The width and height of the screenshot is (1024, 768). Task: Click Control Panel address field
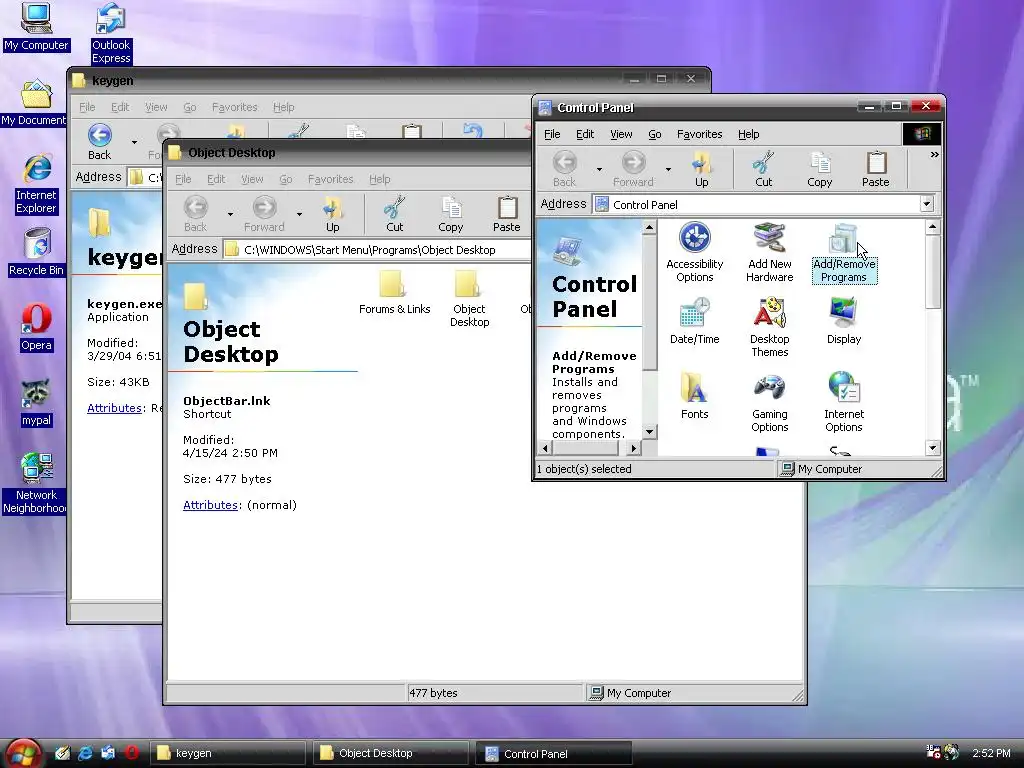763,204
